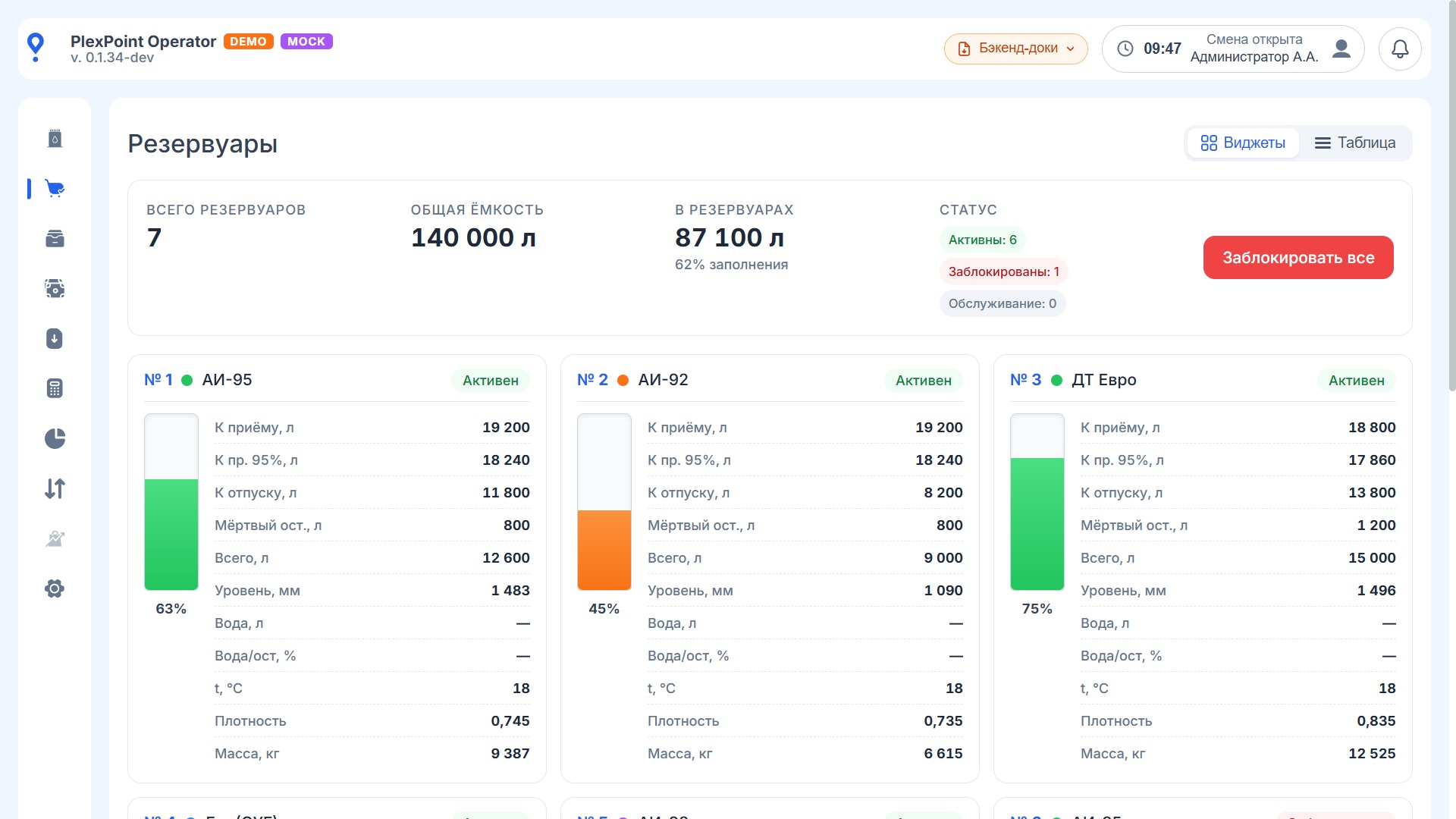The image size is (1456, 819).
Task: Click the 12 600 total value of tank 1
Action: pyautogui.click(x=506, y=558)
